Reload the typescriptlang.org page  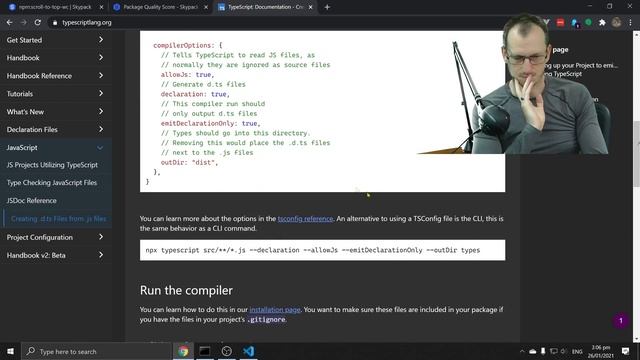point(38,22)
